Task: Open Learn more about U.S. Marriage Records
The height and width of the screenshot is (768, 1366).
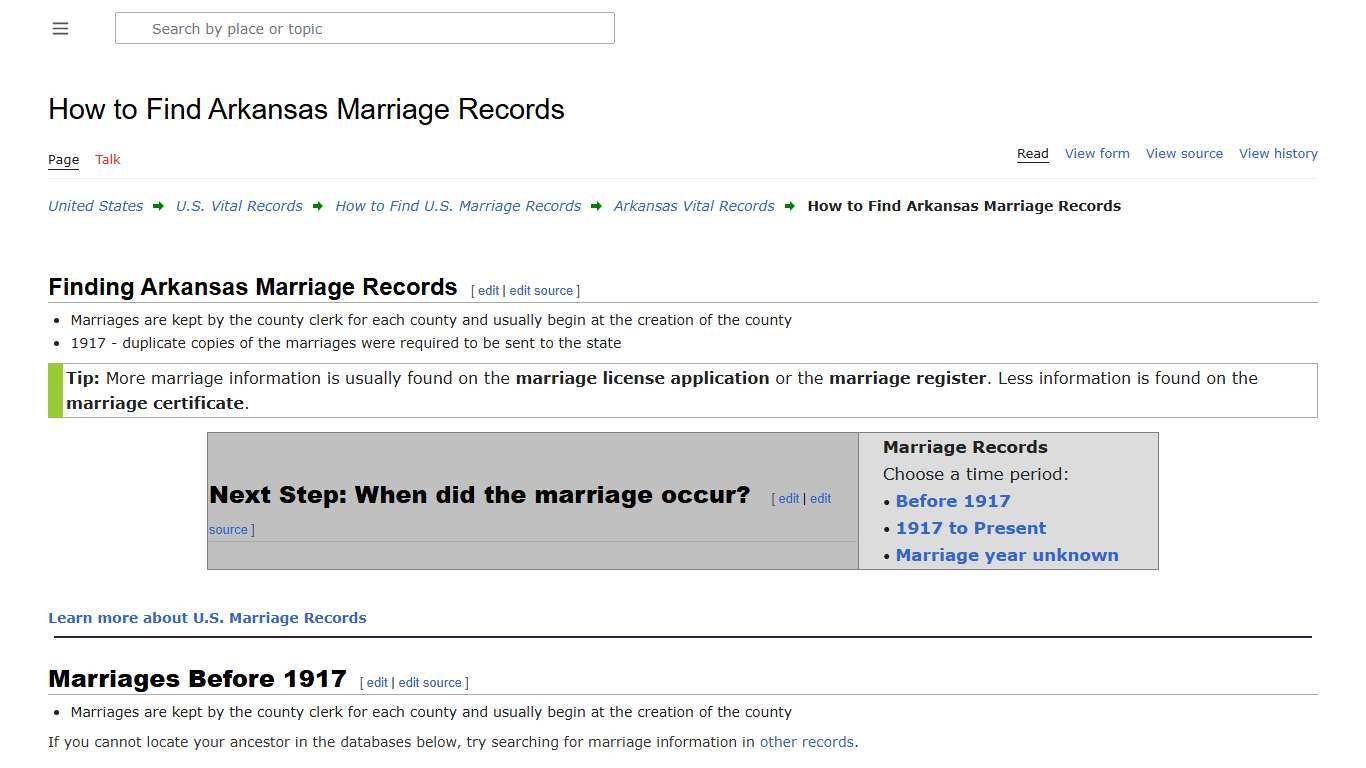Action: point(207,617)
